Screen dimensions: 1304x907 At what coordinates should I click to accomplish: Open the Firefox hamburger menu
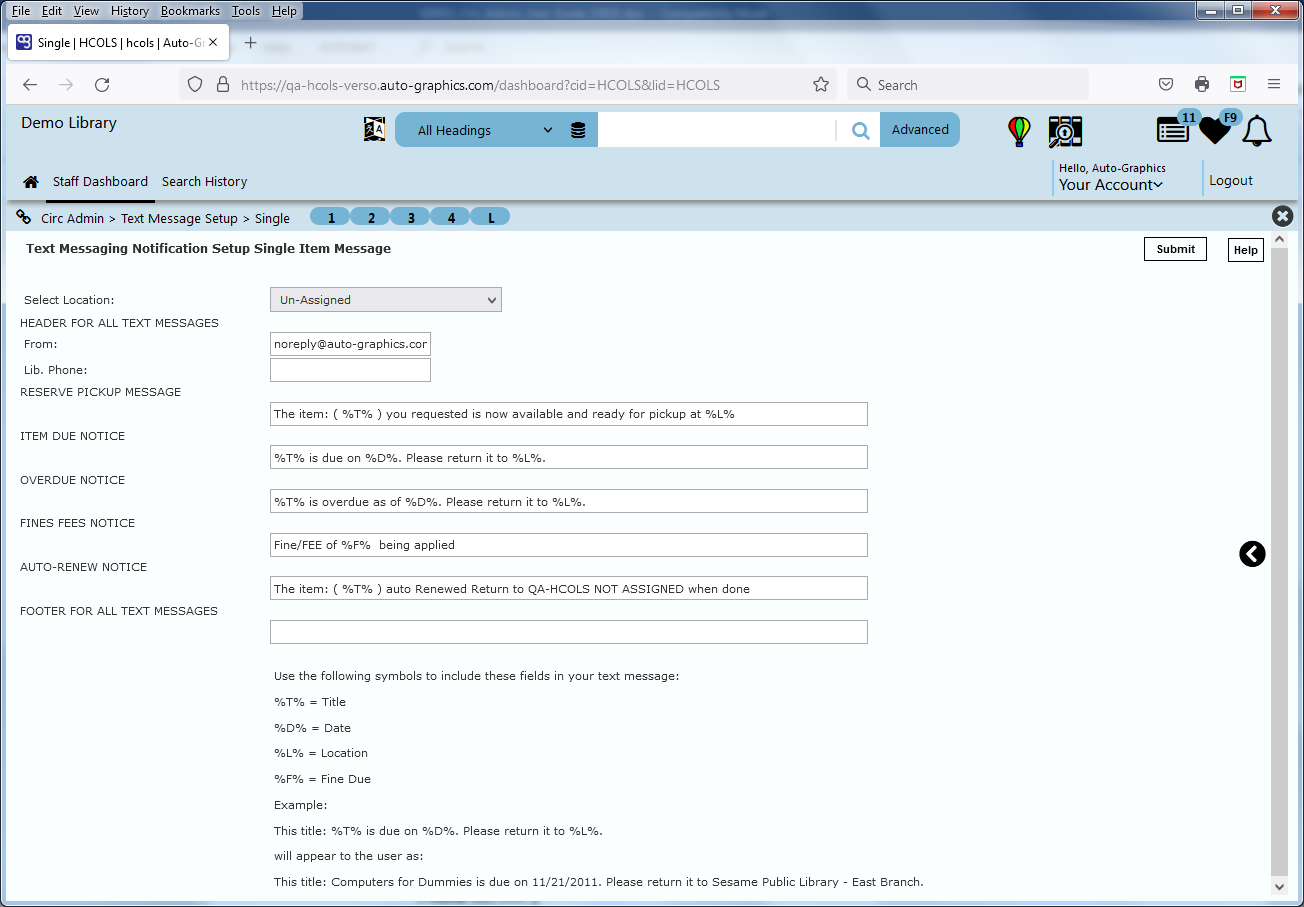[x=1274, y=85]
